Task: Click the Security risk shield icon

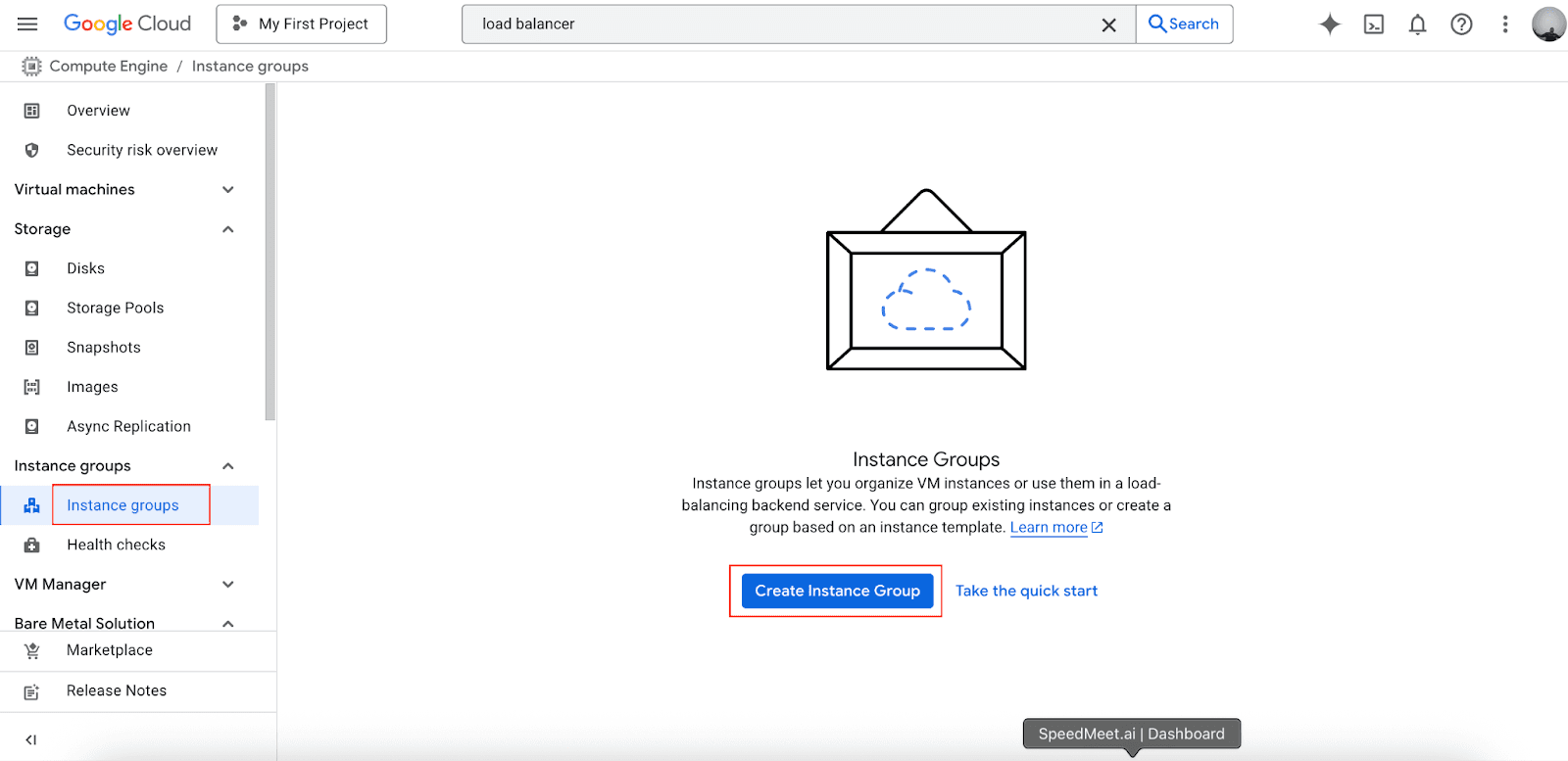Action: pos(31,150)
